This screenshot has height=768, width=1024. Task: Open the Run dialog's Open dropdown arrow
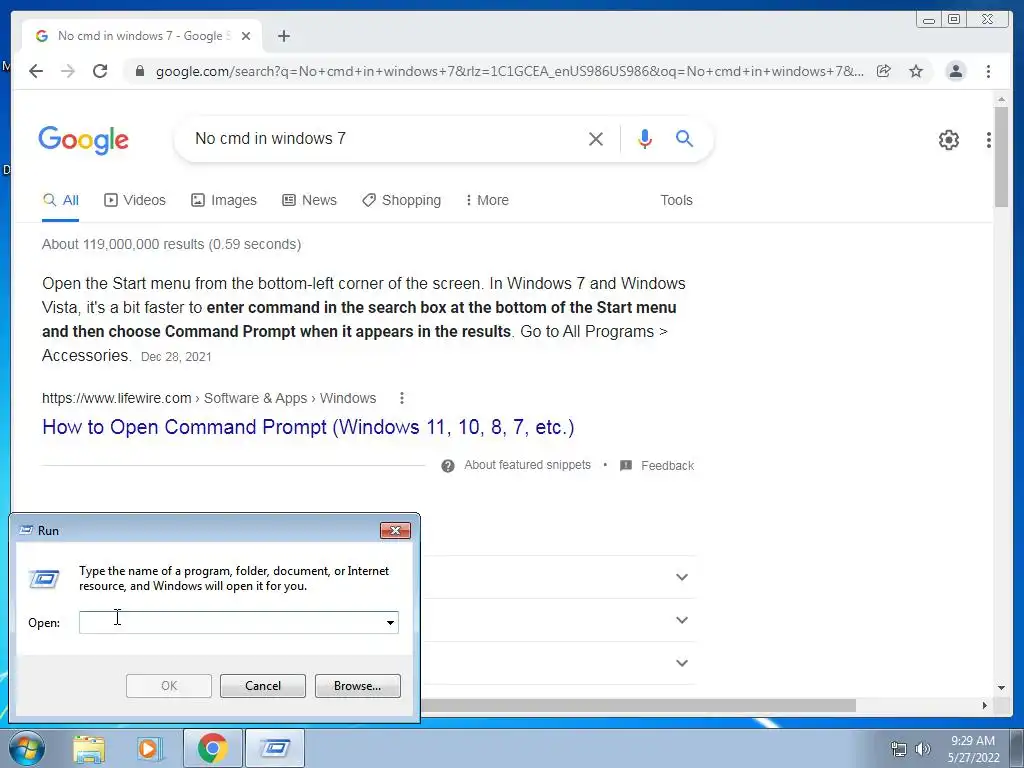[390, 622]
